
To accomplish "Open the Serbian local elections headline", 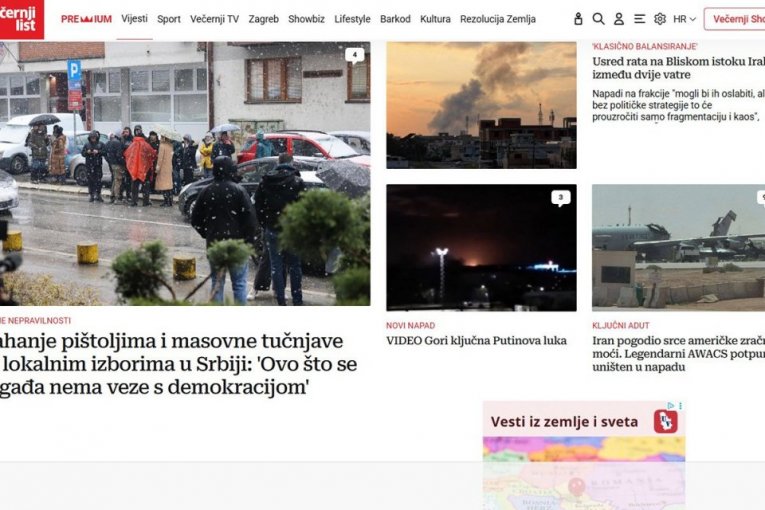I will click(x=179, y=364).
